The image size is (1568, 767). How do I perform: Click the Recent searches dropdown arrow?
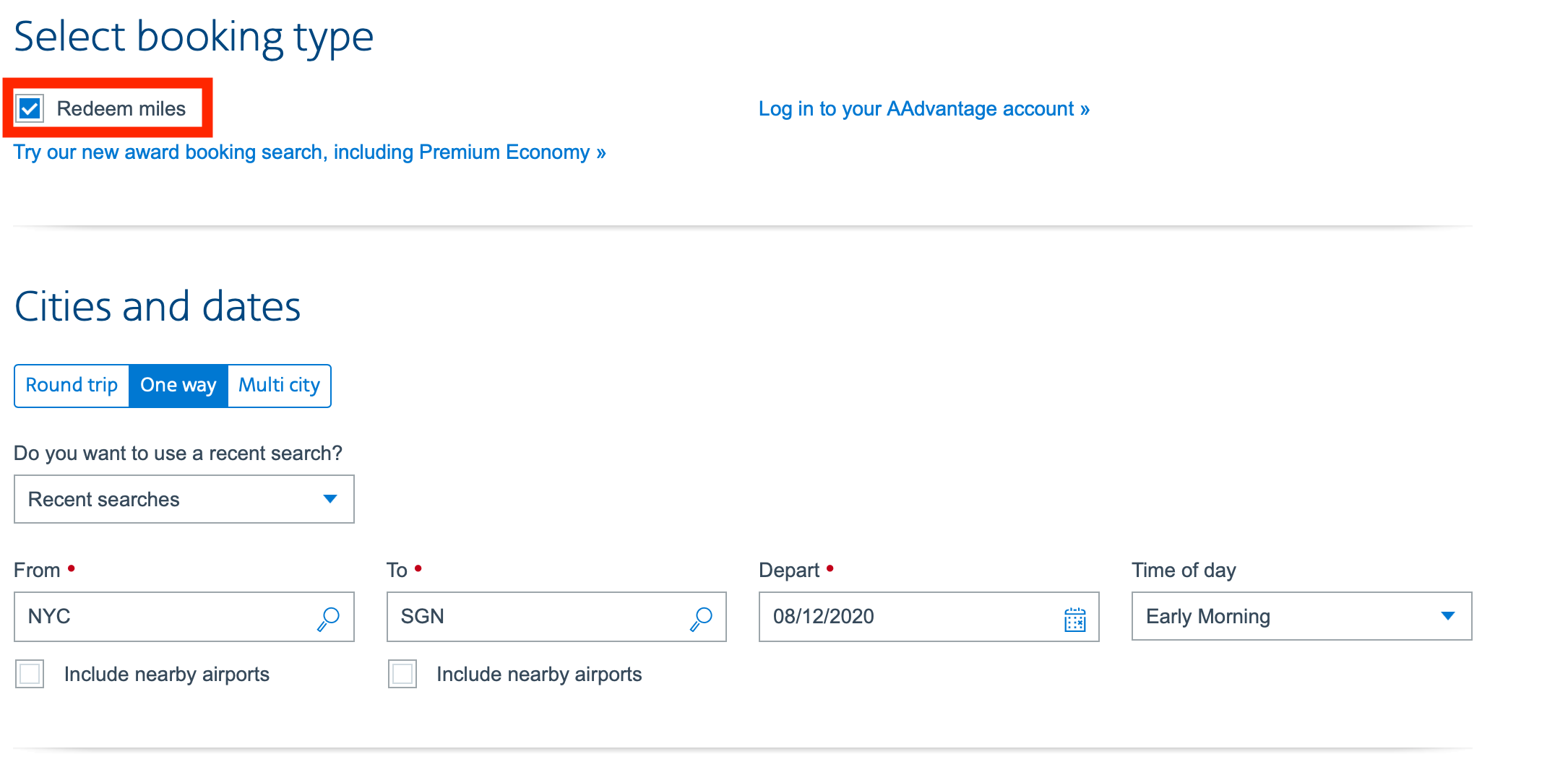click(330, 499)
